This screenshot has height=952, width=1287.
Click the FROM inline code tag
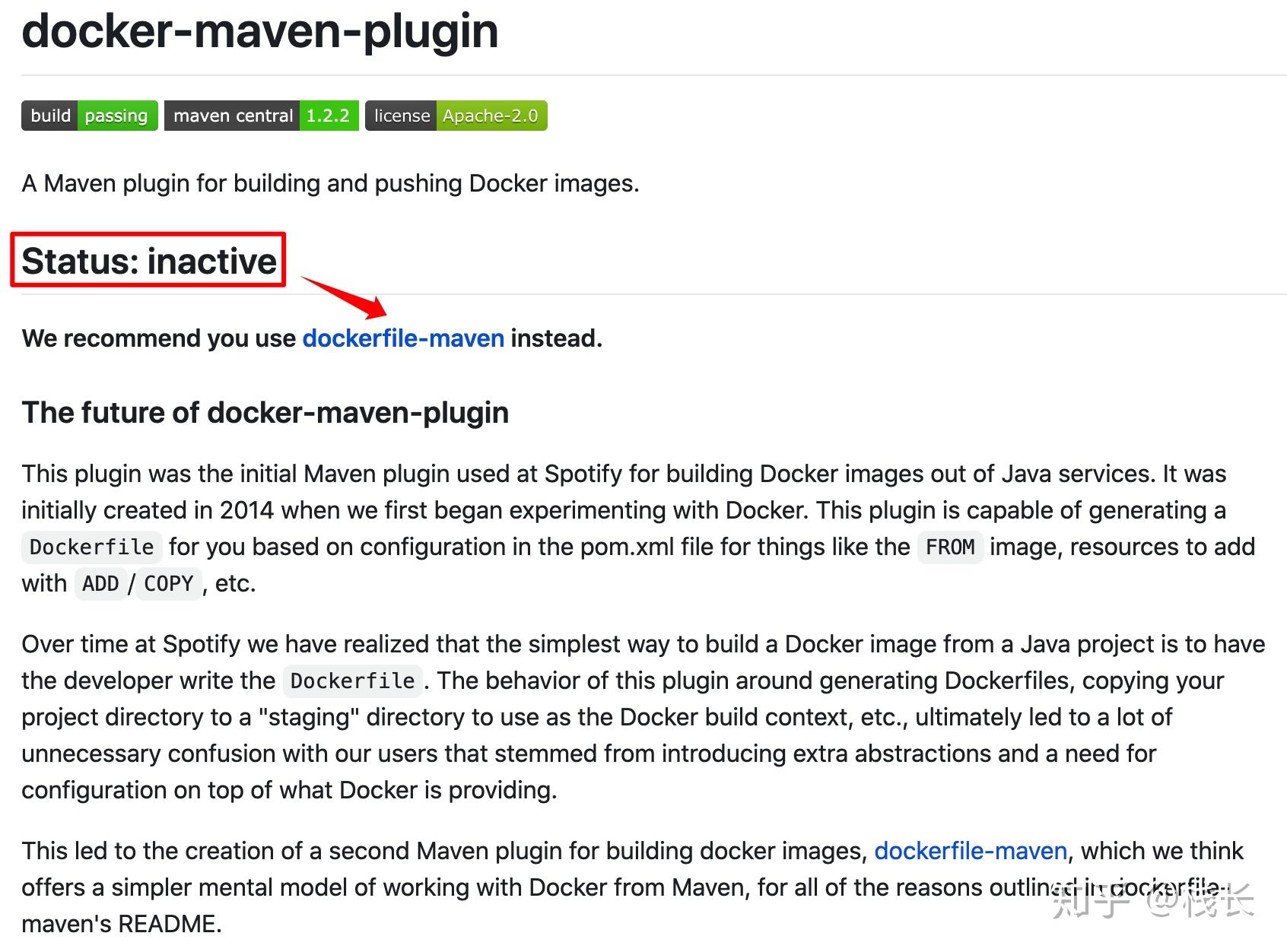[x=950, y=547]
